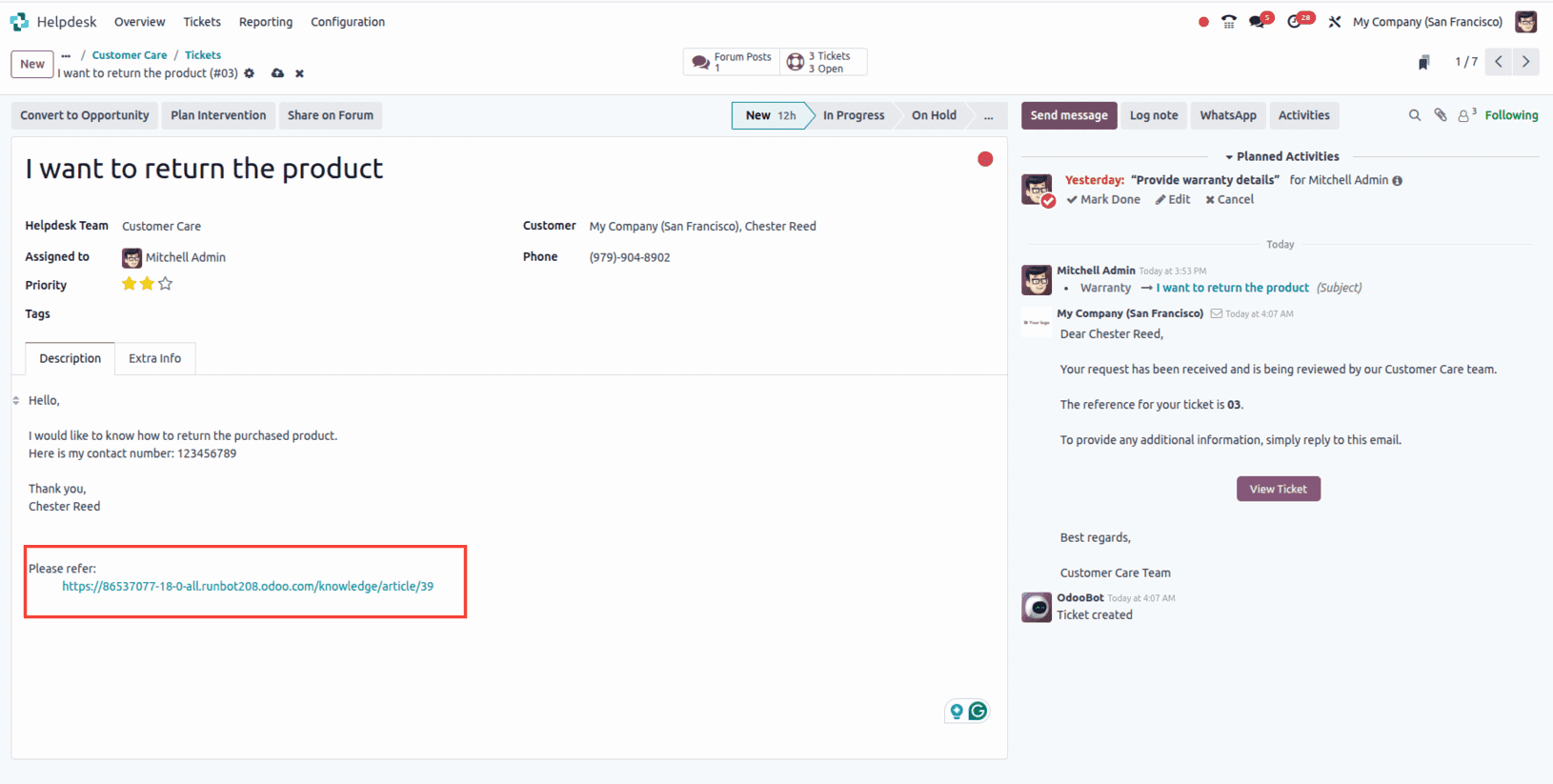Open the VoIP phone dialer

(1229, 22)
